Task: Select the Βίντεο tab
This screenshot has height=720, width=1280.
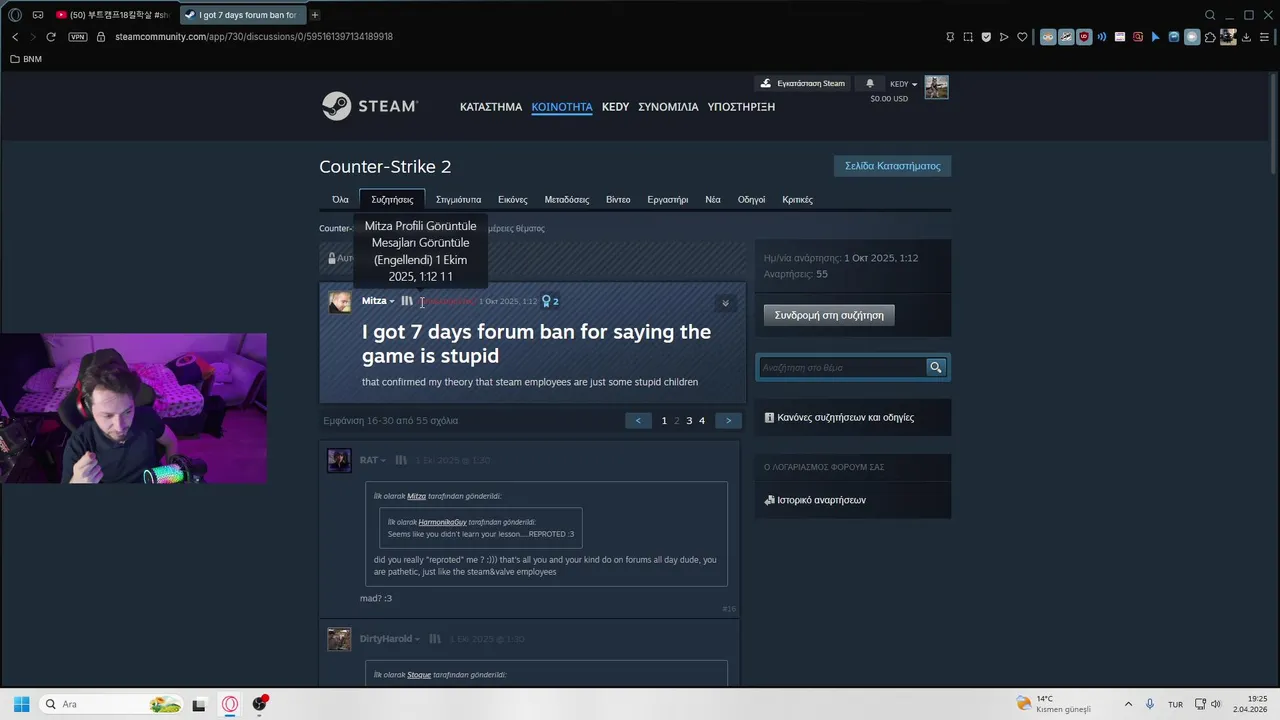Action: coord(618,200)
